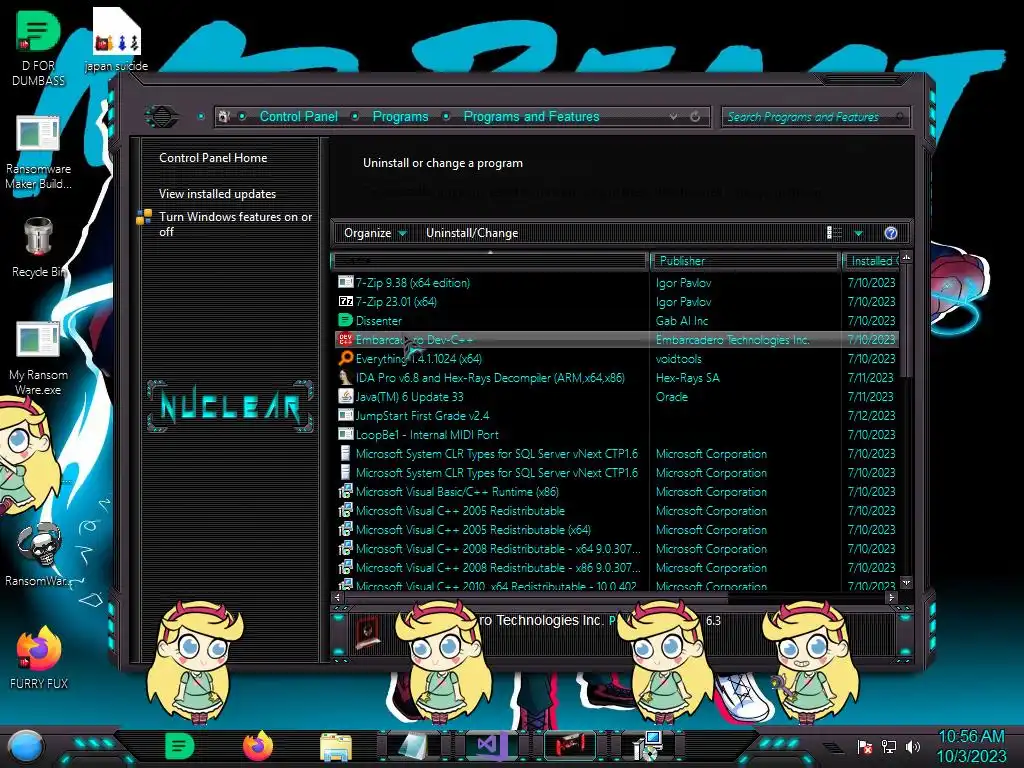Select the japan suicide desktop file
Screen dimensions: 1024x768
[116, 40]
